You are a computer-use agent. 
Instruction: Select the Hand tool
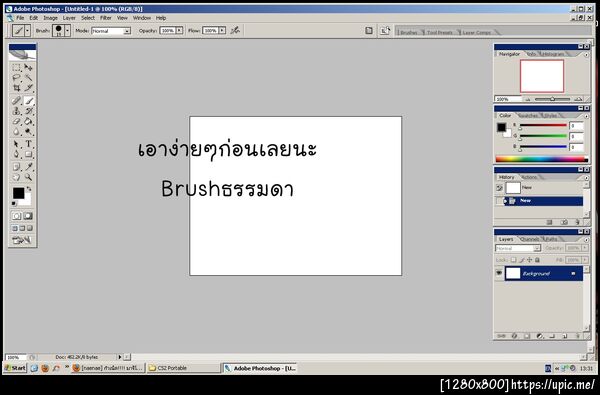(x=16, y=177)
